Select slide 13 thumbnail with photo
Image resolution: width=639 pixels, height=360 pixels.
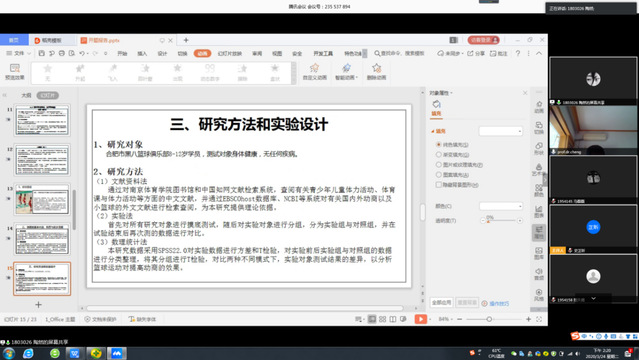click(42, 199)
